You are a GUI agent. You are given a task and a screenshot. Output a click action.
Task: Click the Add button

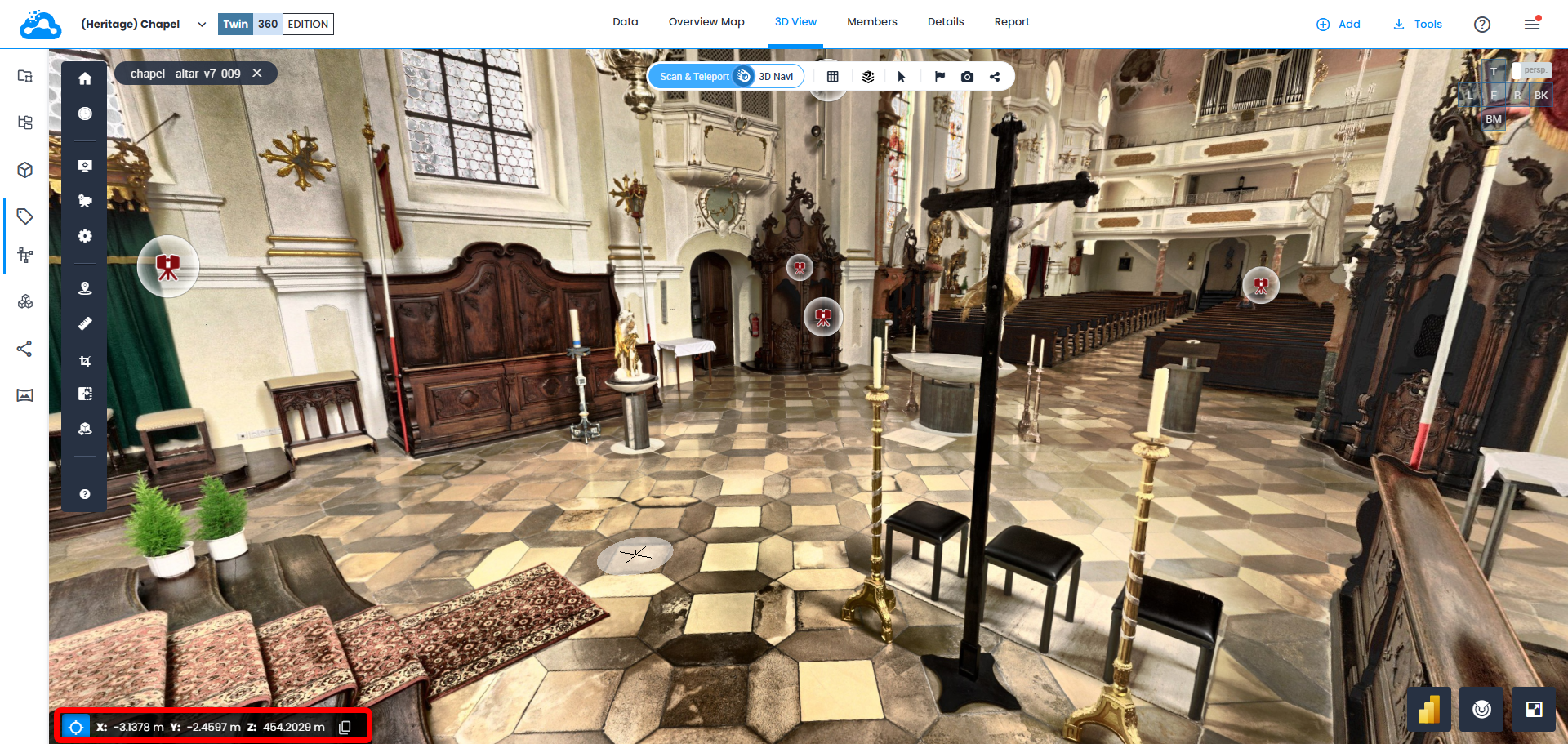pyautogui.click(x=1339, y=25)
